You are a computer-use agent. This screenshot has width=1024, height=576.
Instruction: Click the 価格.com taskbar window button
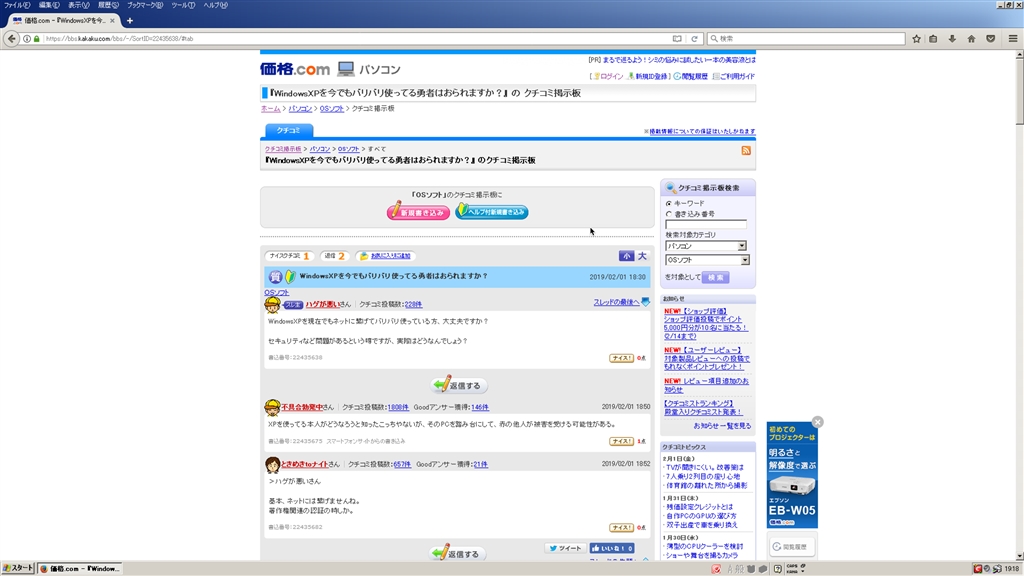click(79, 569)
